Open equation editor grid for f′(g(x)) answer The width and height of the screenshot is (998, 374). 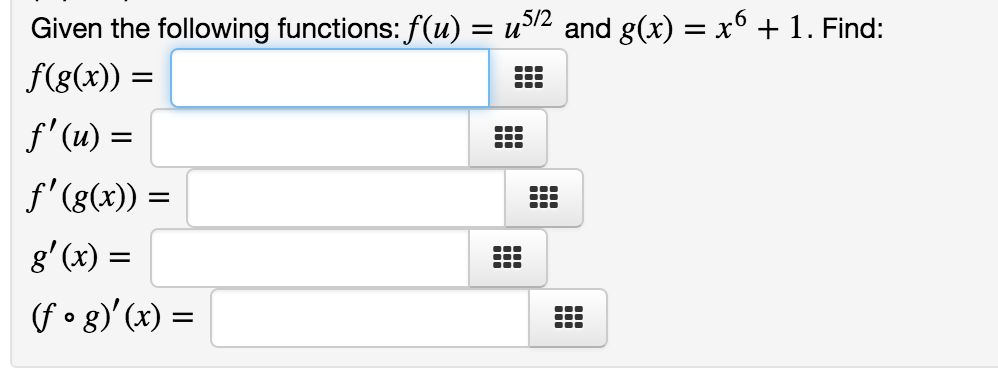[544, 197]
